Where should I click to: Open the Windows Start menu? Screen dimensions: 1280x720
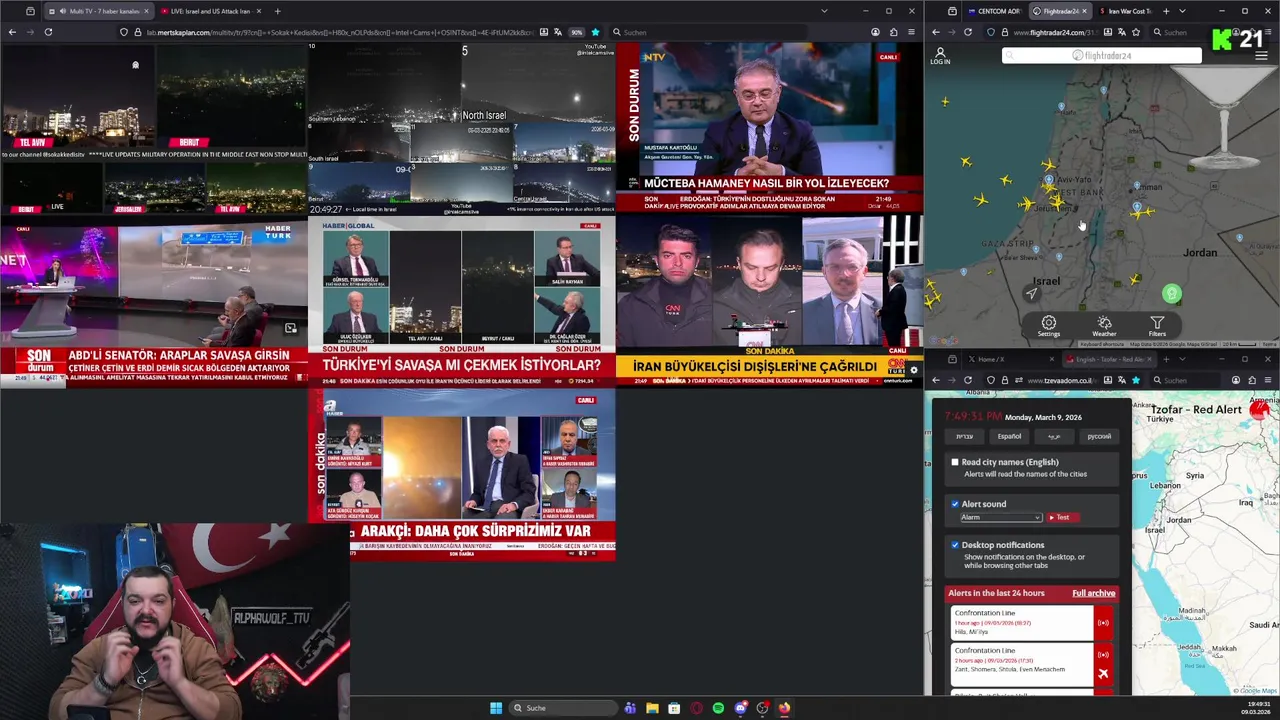496,708
